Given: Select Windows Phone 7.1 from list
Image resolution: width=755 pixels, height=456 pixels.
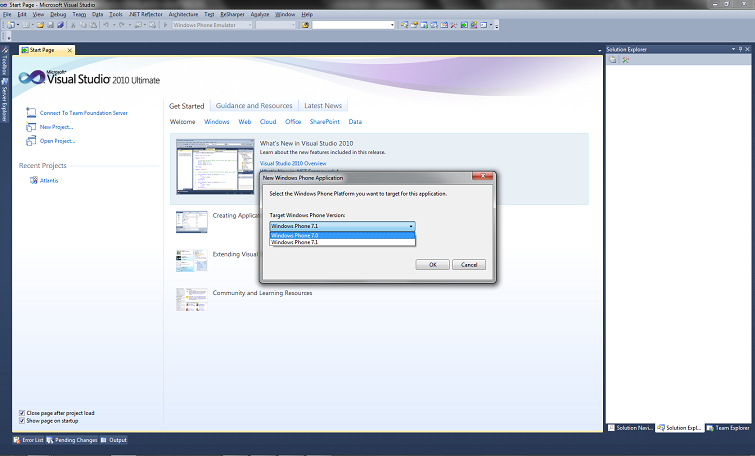Looking at the screenshot, I should click(342, 242).
